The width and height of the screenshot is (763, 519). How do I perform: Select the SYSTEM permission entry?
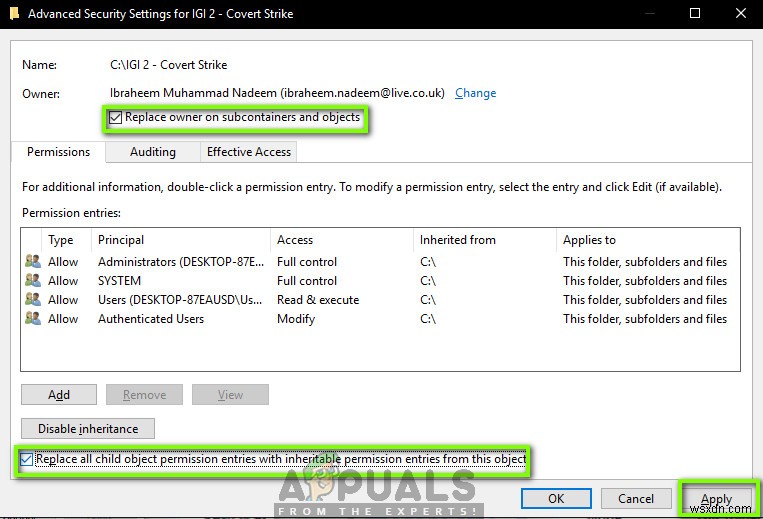click(380, 281)
